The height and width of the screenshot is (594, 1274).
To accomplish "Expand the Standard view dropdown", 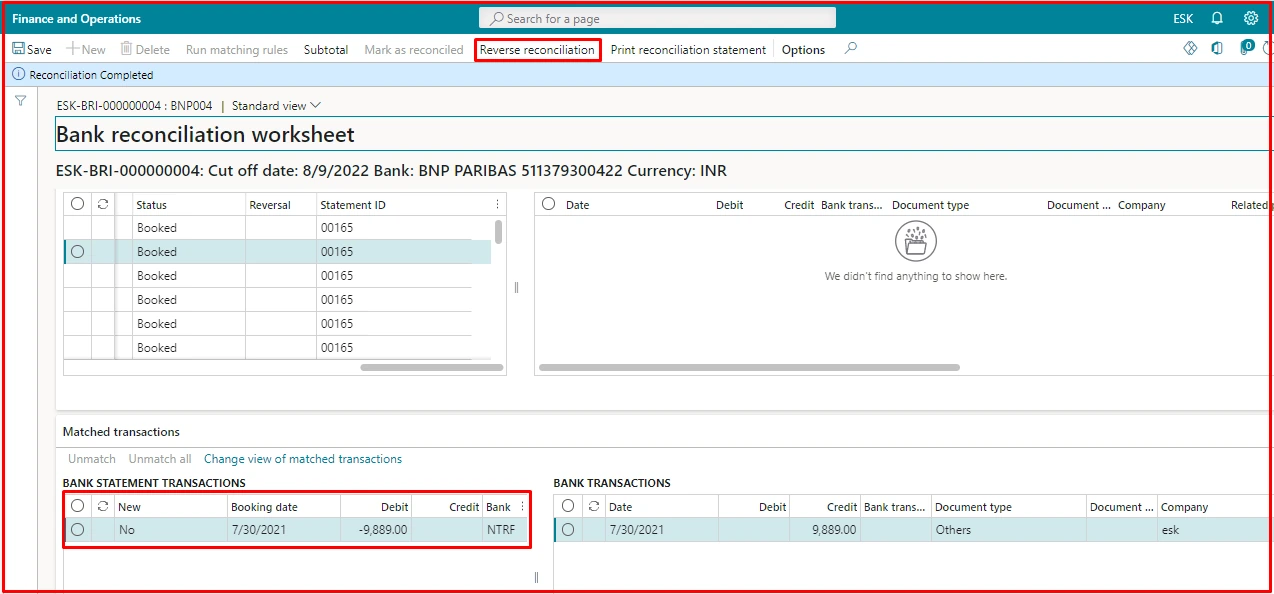I will point(276,105).
